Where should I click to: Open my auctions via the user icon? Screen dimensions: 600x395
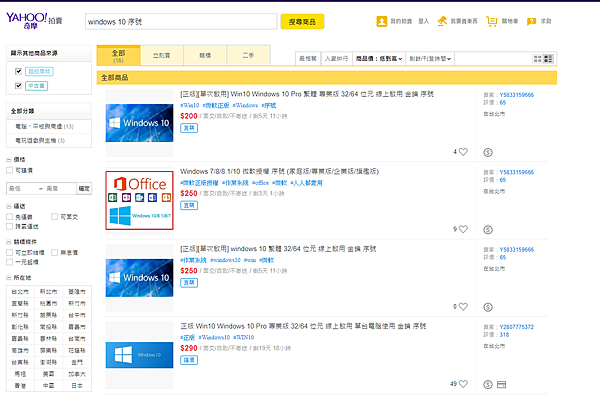382,21
